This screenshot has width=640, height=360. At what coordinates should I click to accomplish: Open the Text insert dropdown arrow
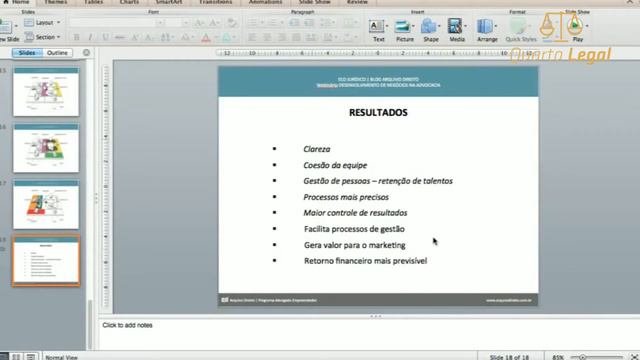(387, 27)
